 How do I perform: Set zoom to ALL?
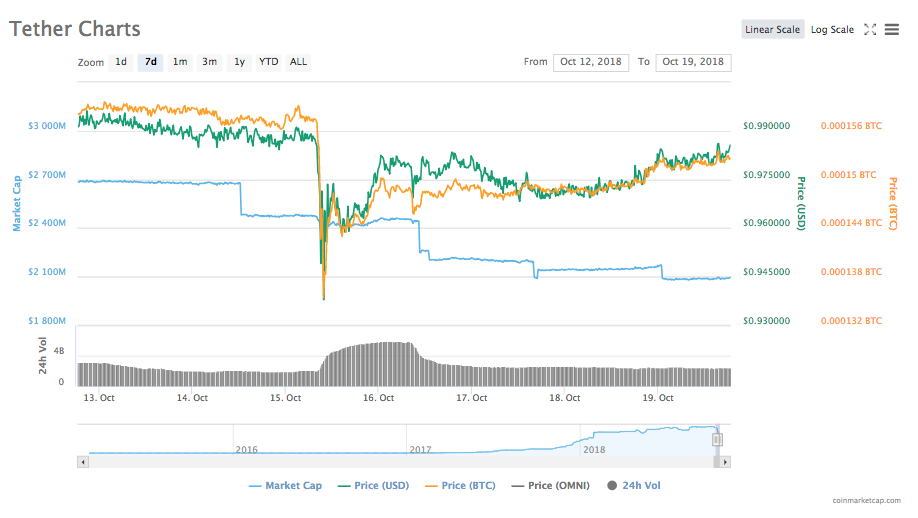(299, 62)
